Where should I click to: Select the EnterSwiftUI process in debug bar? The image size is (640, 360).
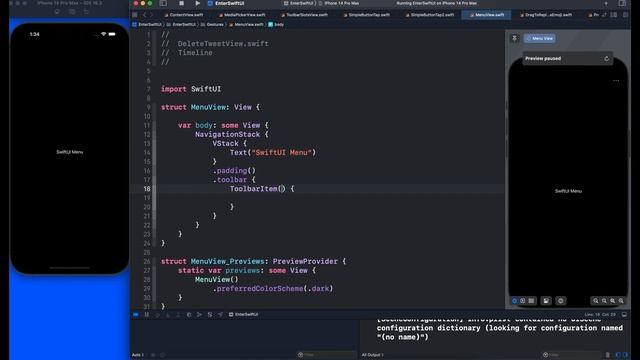click(x=244, y=315)
